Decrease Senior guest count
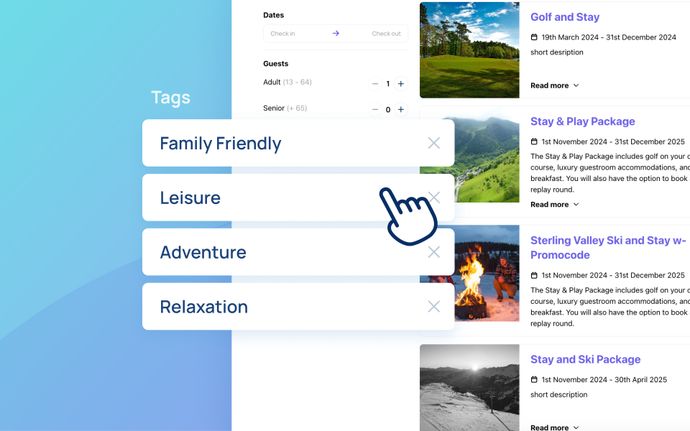 coord(375,110)
